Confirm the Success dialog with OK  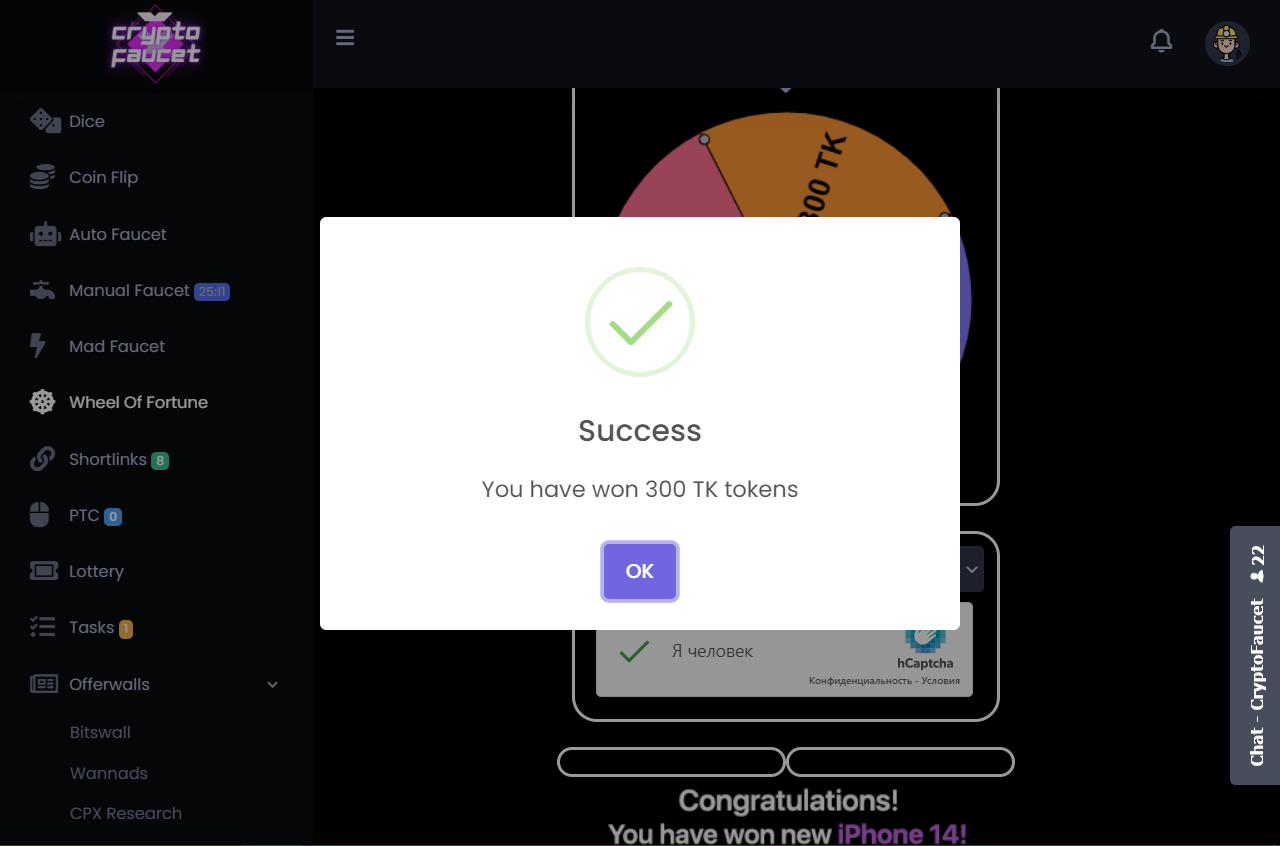click(x=639, y=571)
